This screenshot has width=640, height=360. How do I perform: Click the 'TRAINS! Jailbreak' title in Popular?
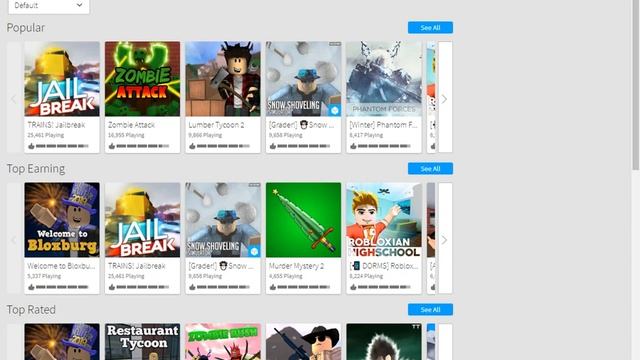point(56,125)
